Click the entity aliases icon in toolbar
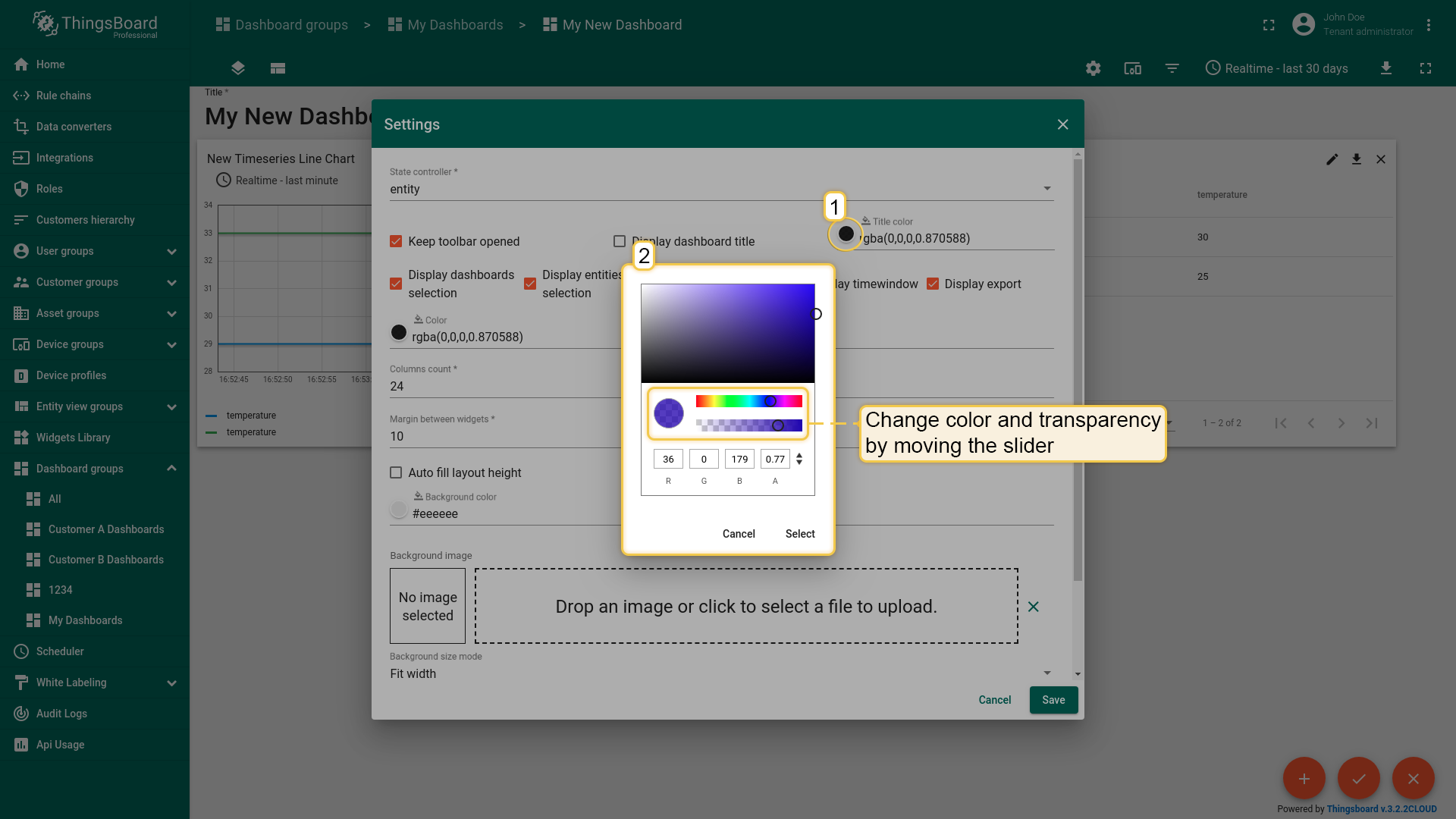 [1132, 68]
